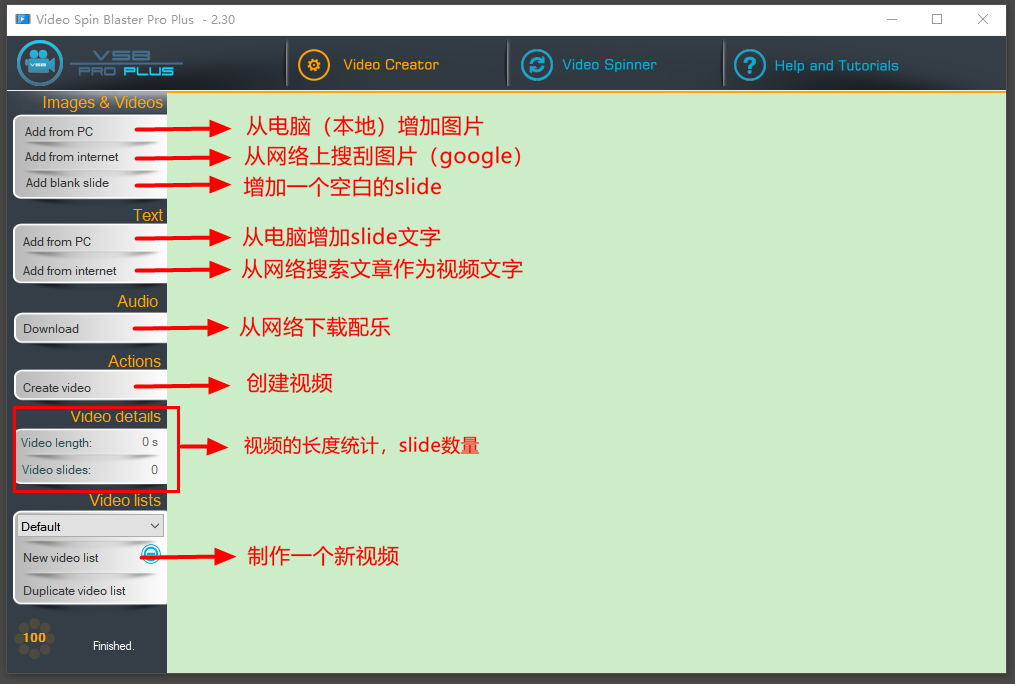Viewport: 1015px width, 684px height.
Task: Click the Video Creator gear icon
Action: coord(314,65)
